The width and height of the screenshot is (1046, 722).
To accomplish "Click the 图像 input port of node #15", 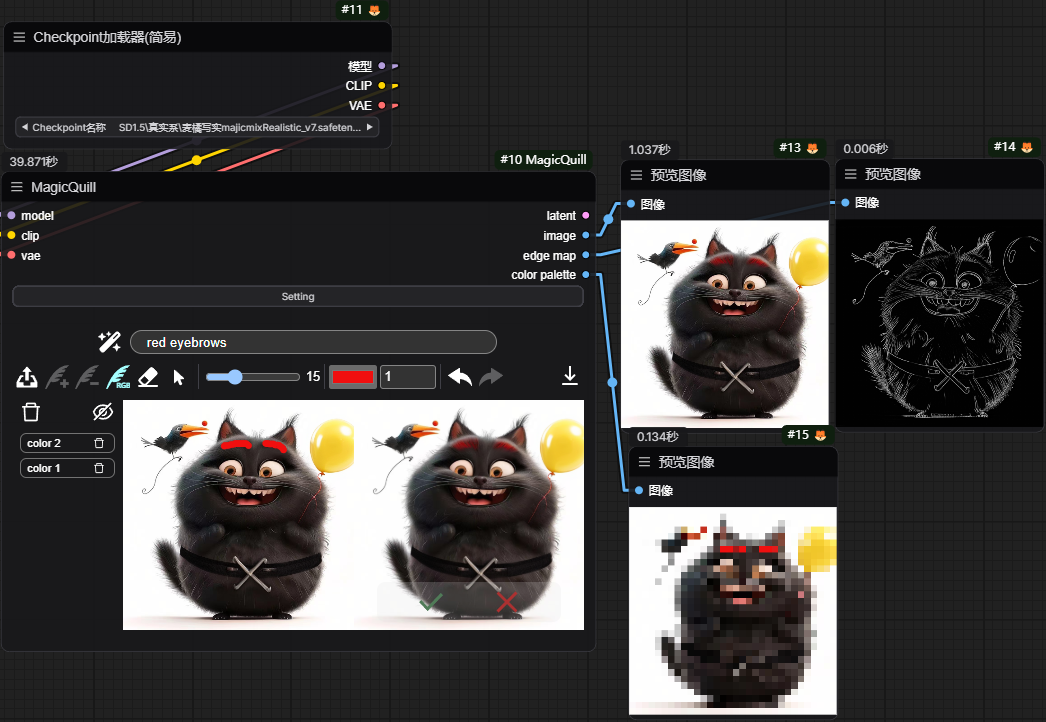I will point(638,490).
